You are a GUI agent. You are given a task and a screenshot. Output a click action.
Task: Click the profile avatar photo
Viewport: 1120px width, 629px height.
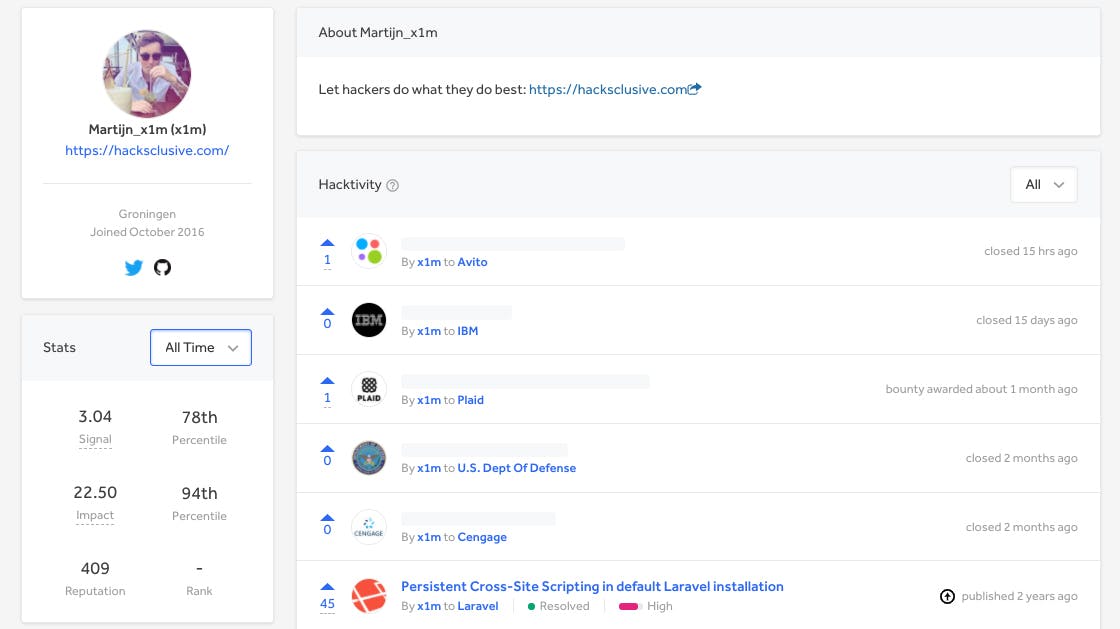tap(147, 74)
